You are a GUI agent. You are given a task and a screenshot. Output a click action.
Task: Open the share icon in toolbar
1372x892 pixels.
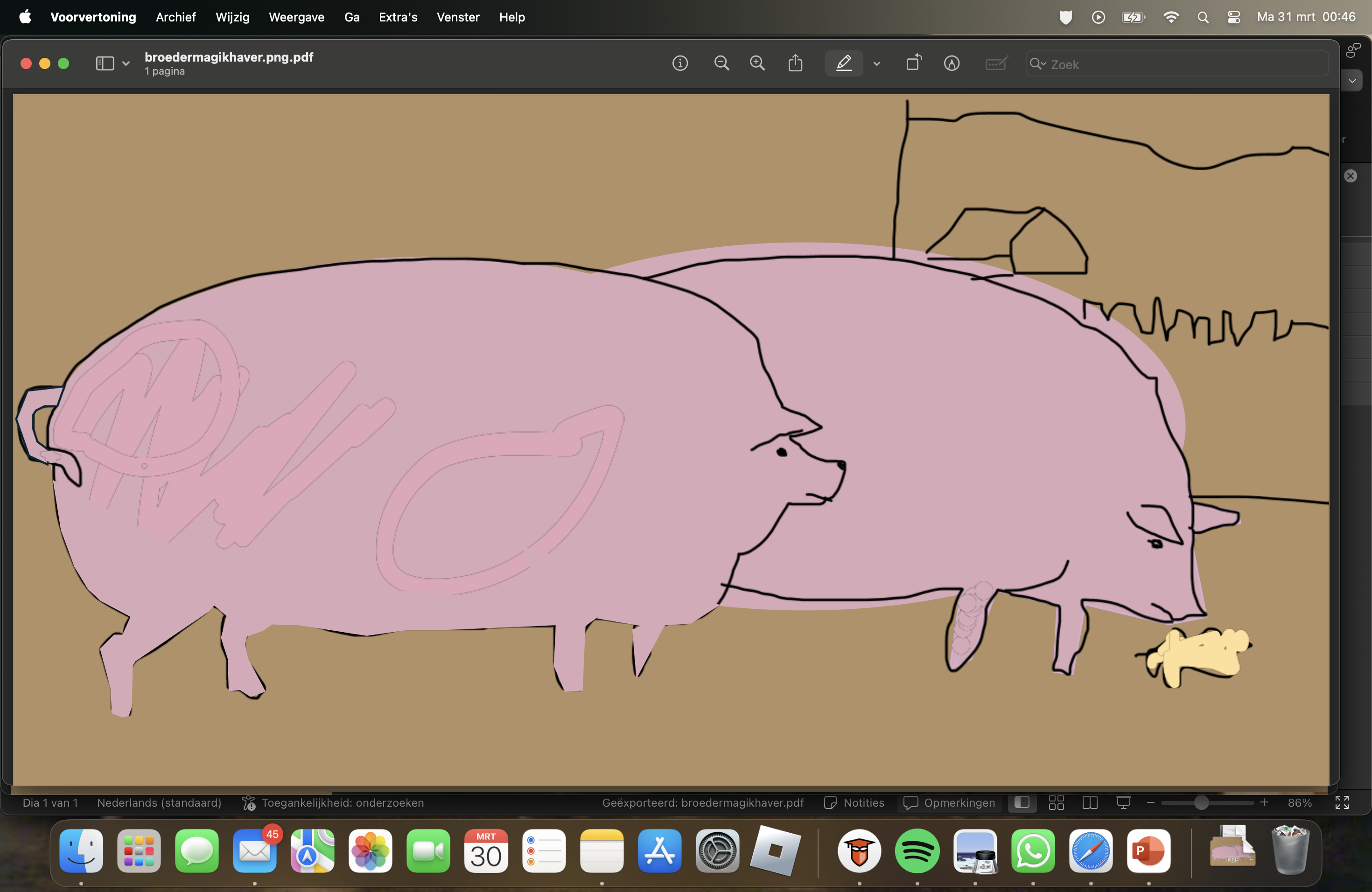pos(795,63)
